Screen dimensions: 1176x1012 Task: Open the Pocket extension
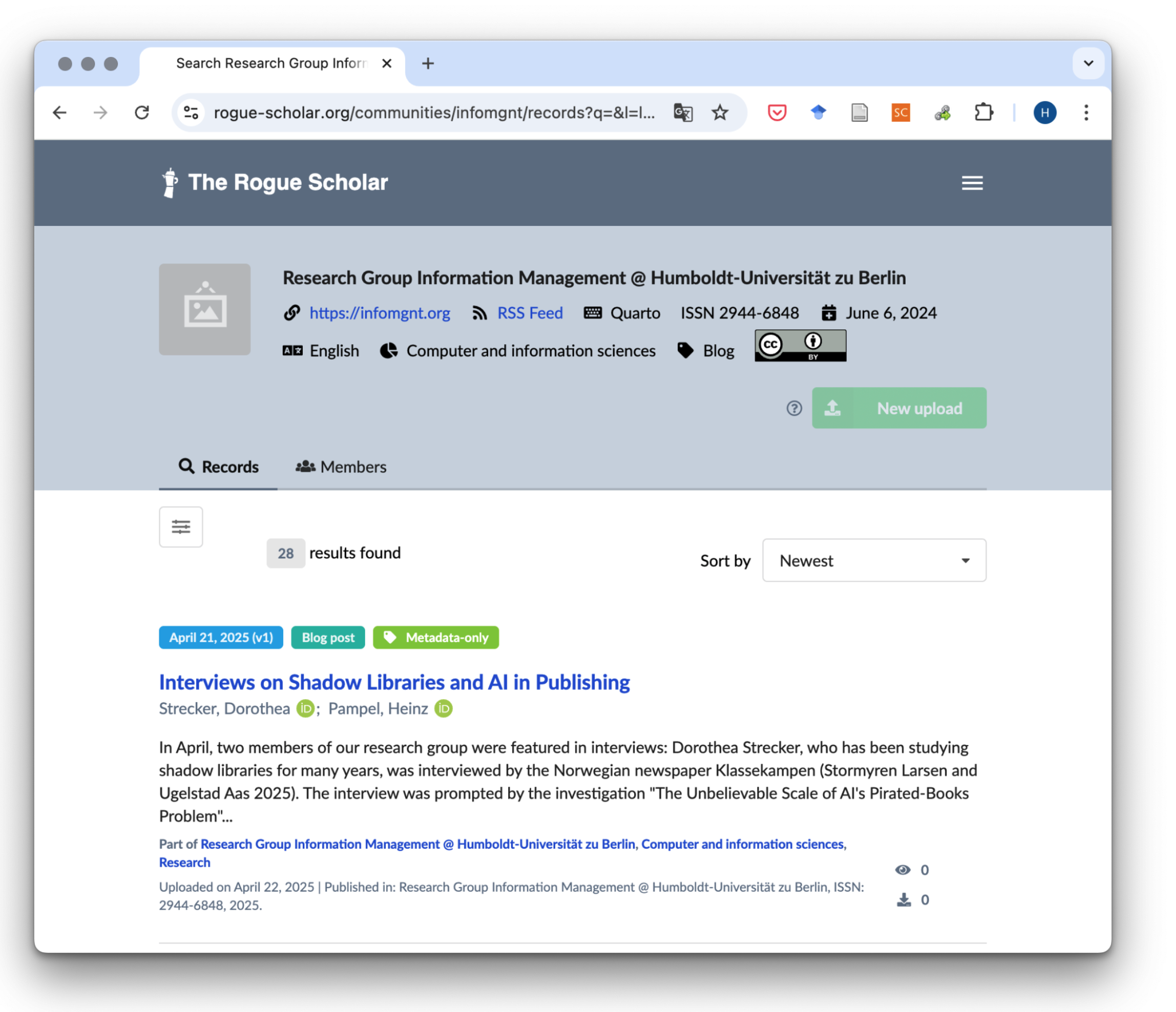point(777,112)
